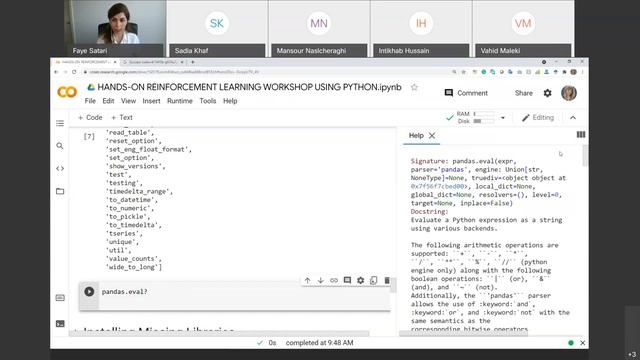Select Vahid Maleki participant tile
Screen dimensions: 640x360
(523, 28)
